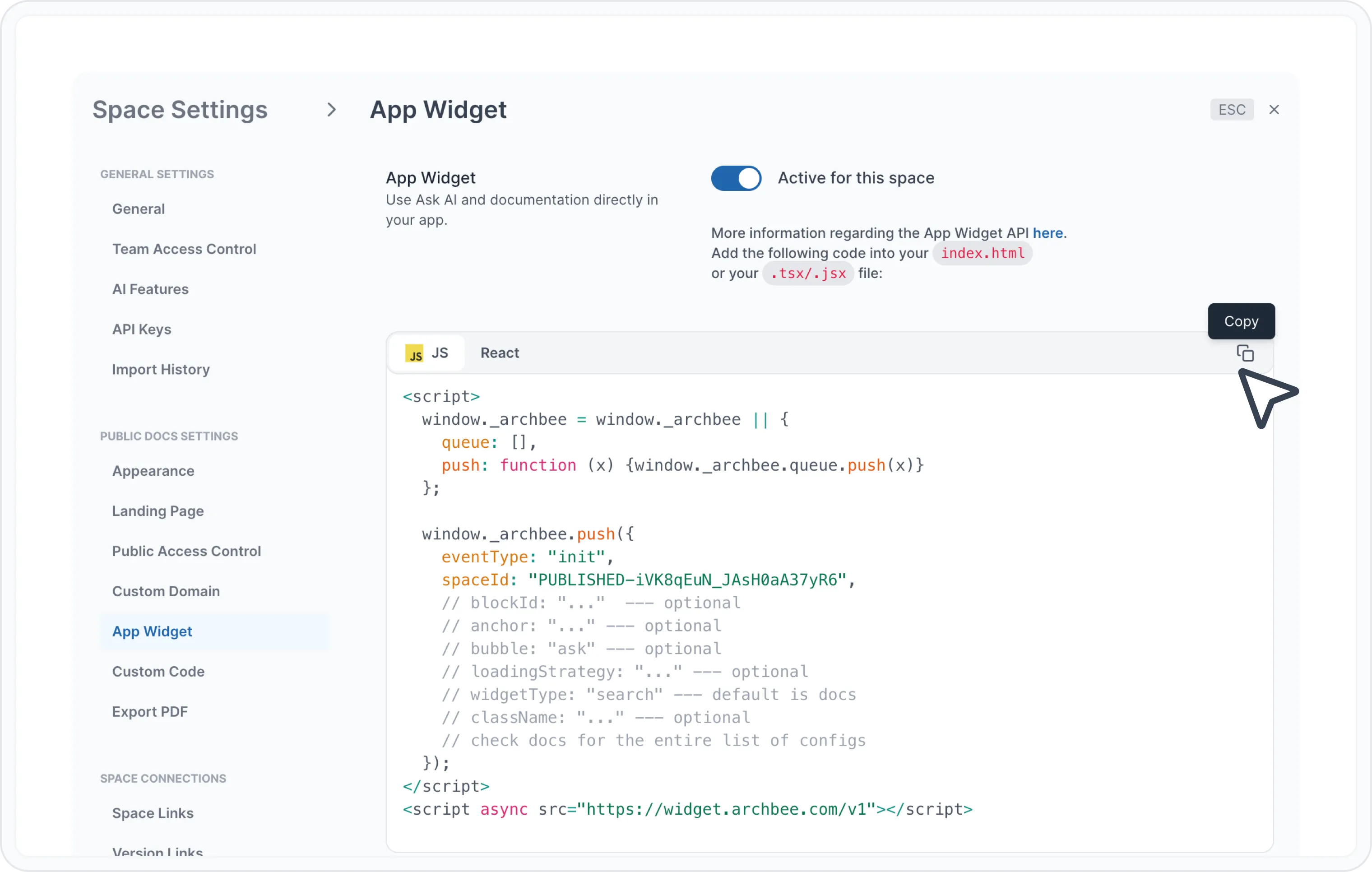The width and height of the screenshot is (1372, 872).
Task: Click the yellow JS logo icon
Action: [x=414, y=353]
